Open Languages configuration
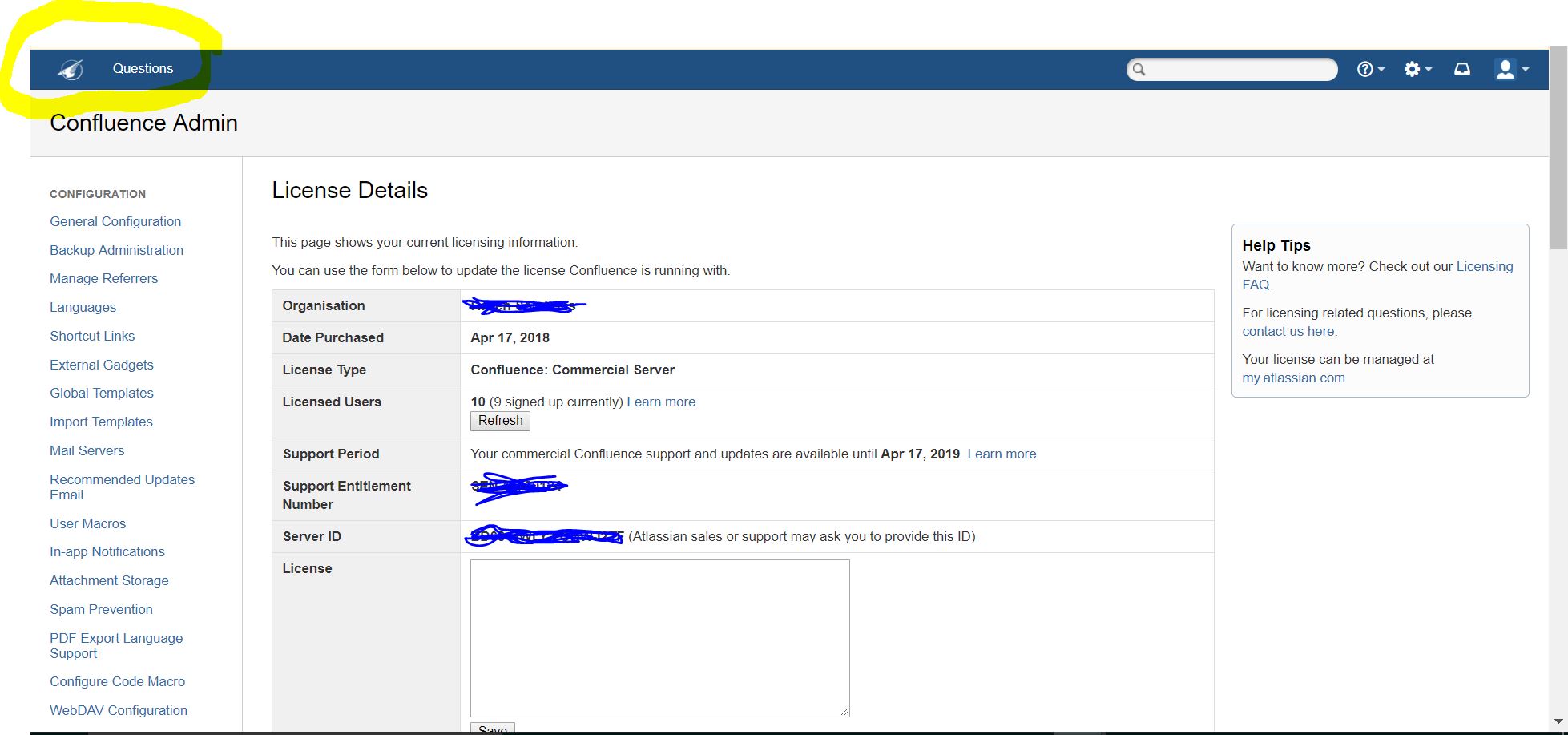This screenshot has height=735, width=1568. (83, 307)
